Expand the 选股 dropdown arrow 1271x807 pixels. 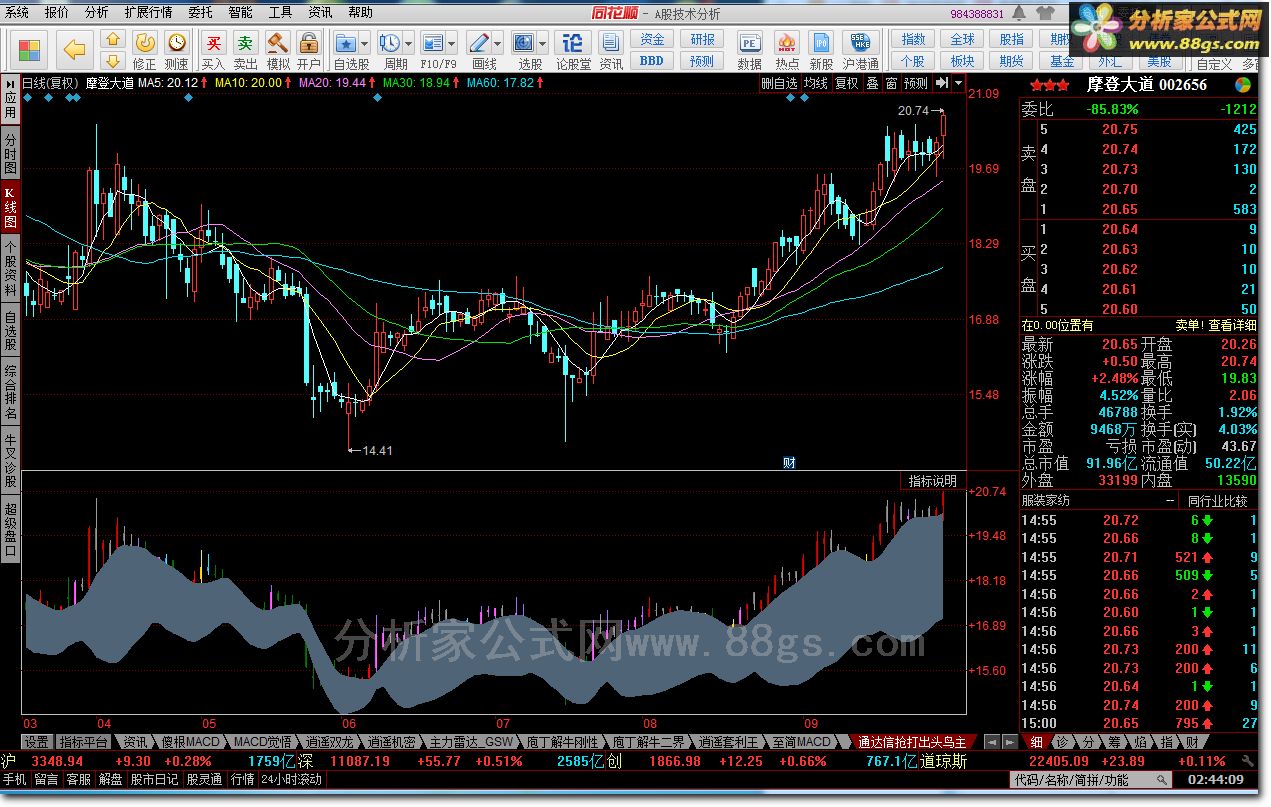point(543,43)
